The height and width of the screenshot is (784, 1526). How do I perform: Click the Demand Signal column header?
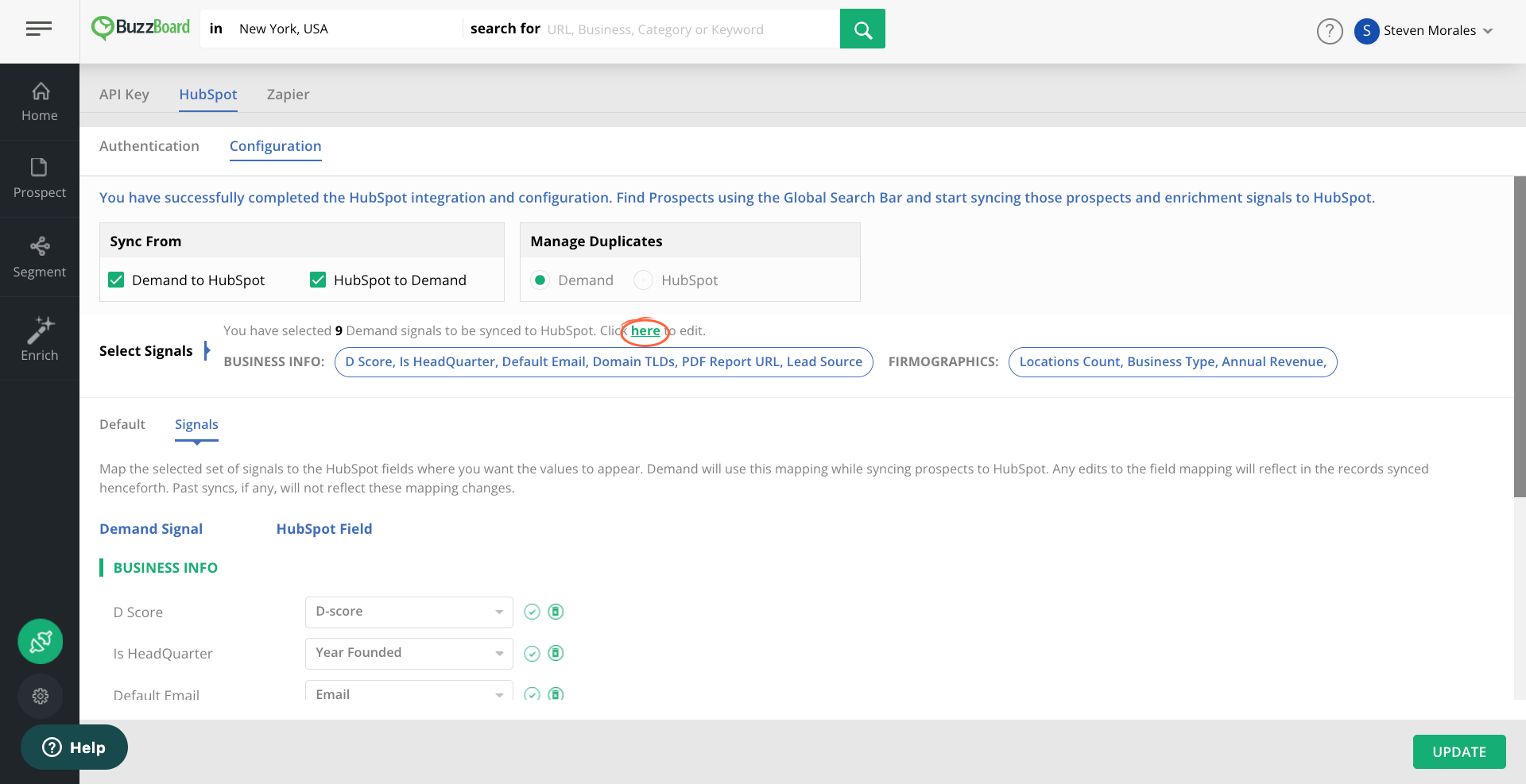[x=151, y=529]
